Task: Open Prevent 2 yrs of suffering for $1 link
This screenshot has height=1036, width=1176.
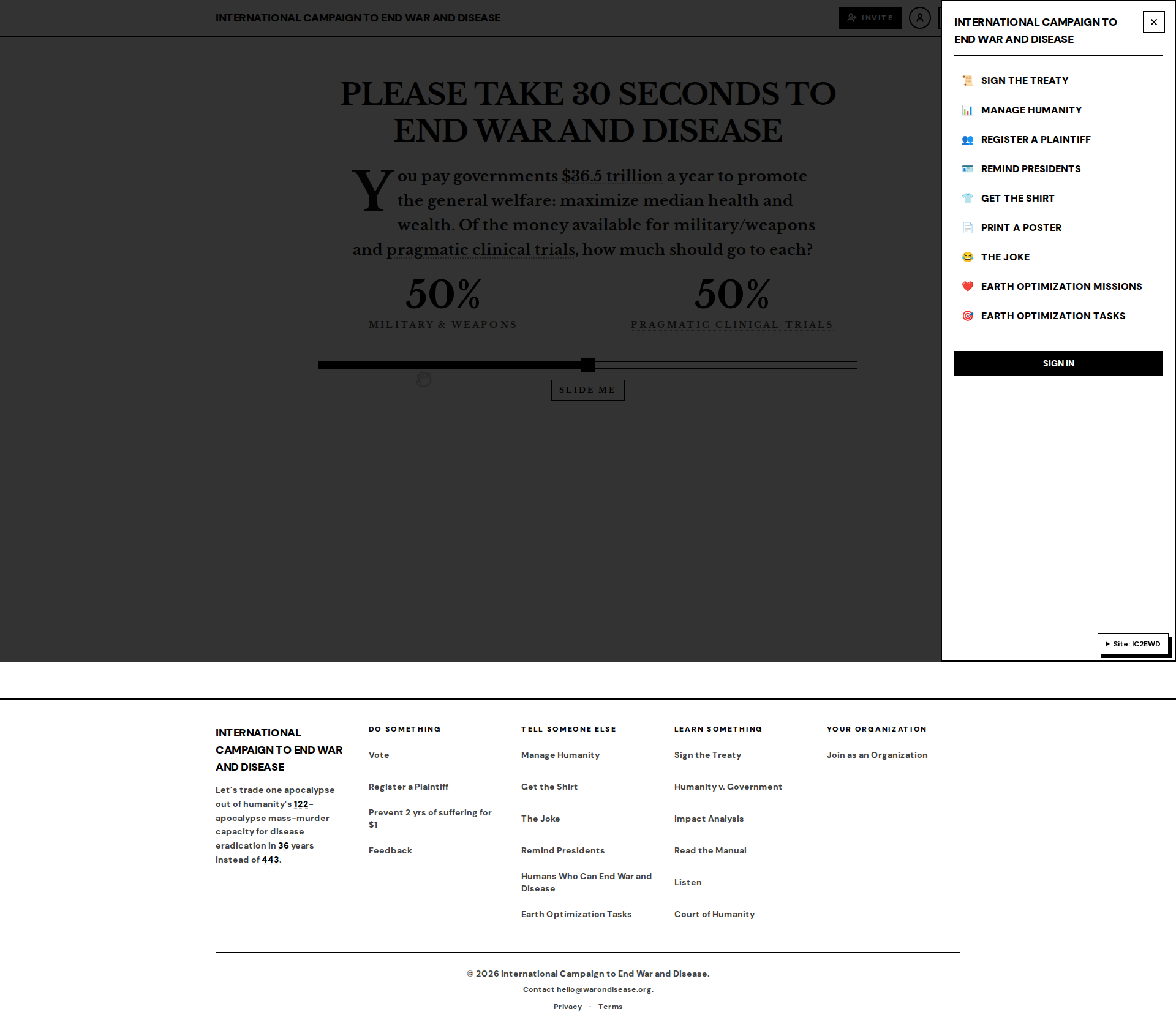Action: tap(430, 819)
